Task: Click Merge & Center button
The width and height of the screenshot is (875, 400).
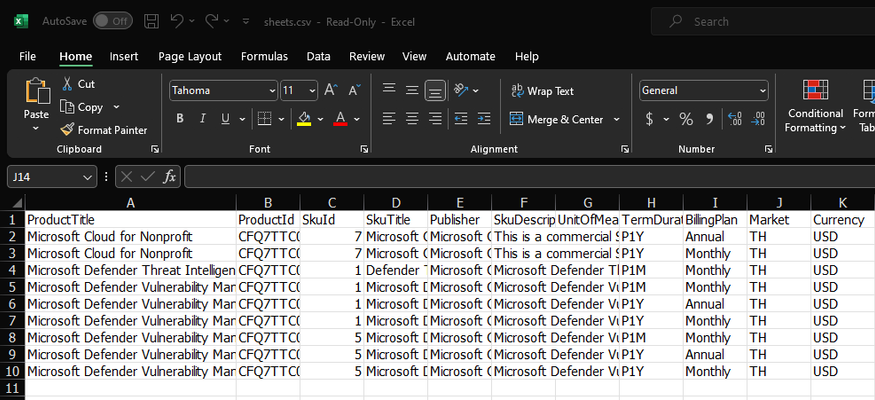Action: [556, 119]
